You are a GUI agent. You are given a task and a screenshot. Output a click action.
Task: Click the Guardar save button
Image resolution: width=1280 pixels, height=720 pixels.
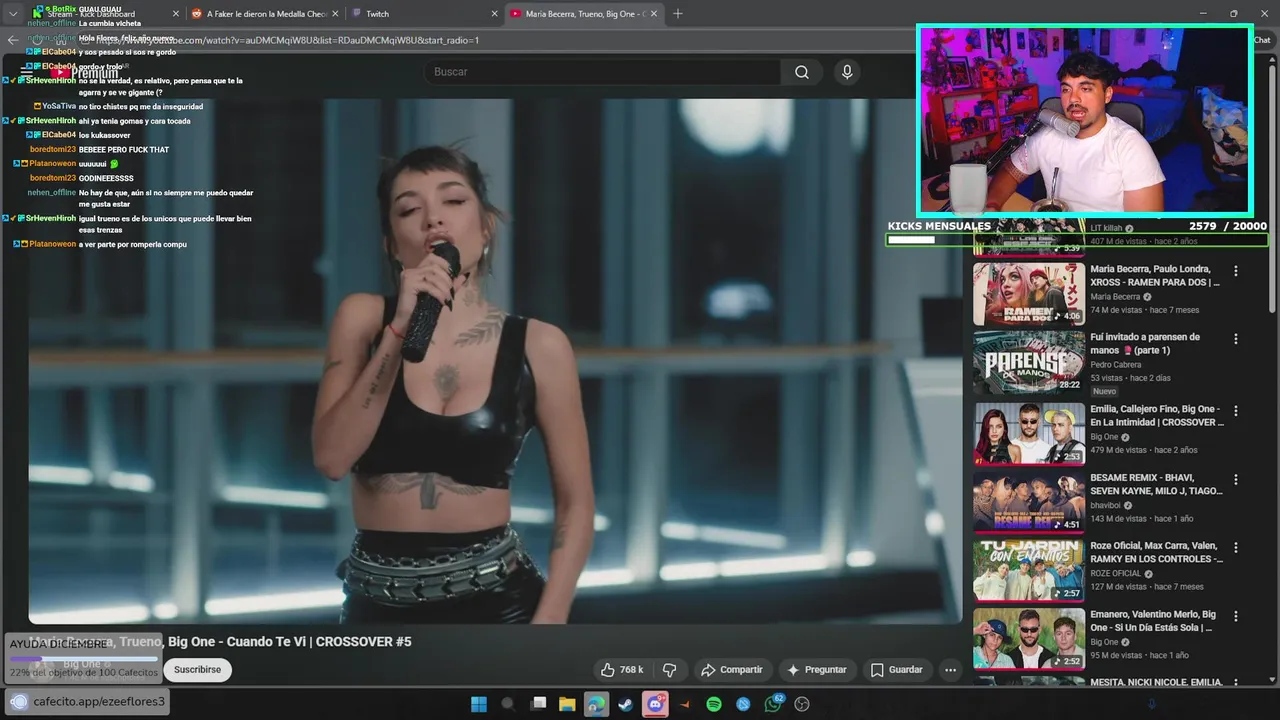pyautogui.click(x=897, y=670)
